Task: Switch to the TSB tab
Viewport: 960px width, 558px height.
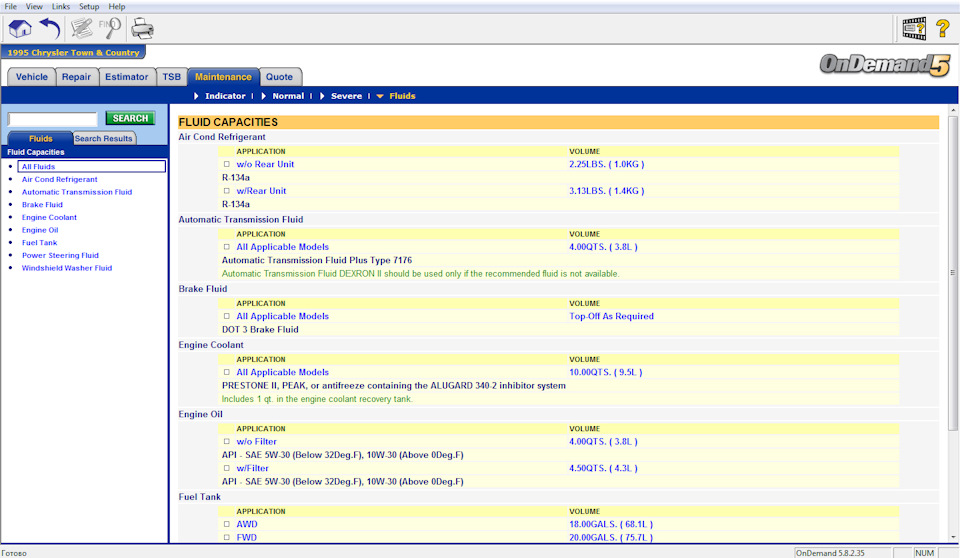Action: click(171, 77)
